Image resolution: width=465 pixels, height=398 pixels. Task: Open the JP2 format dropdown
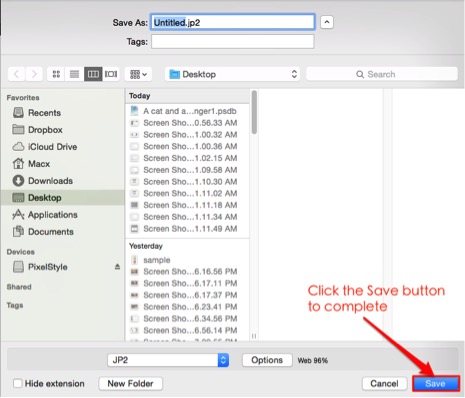pos(168,360)
